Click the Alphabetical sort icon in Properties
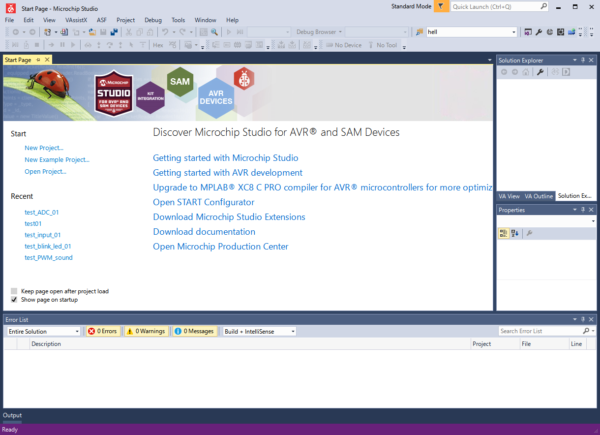600x435 pixels. (x=515, y=233)
